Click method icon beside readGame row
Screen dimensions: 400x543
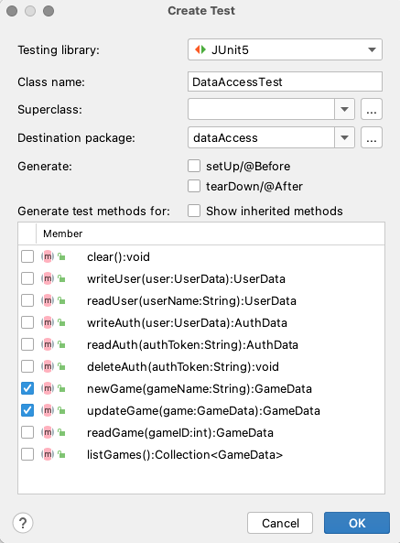tap(47, 433)
